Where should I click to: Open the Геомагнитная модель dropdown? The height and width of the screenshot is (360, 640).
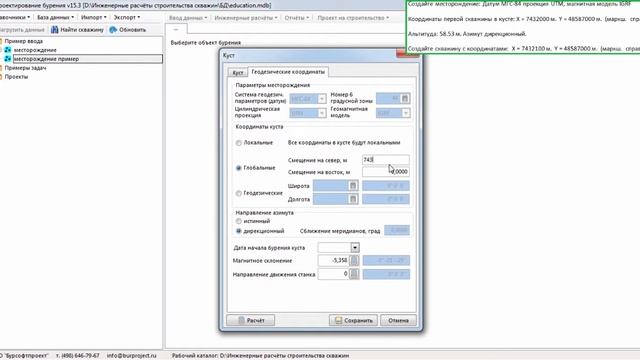[405, 113]
